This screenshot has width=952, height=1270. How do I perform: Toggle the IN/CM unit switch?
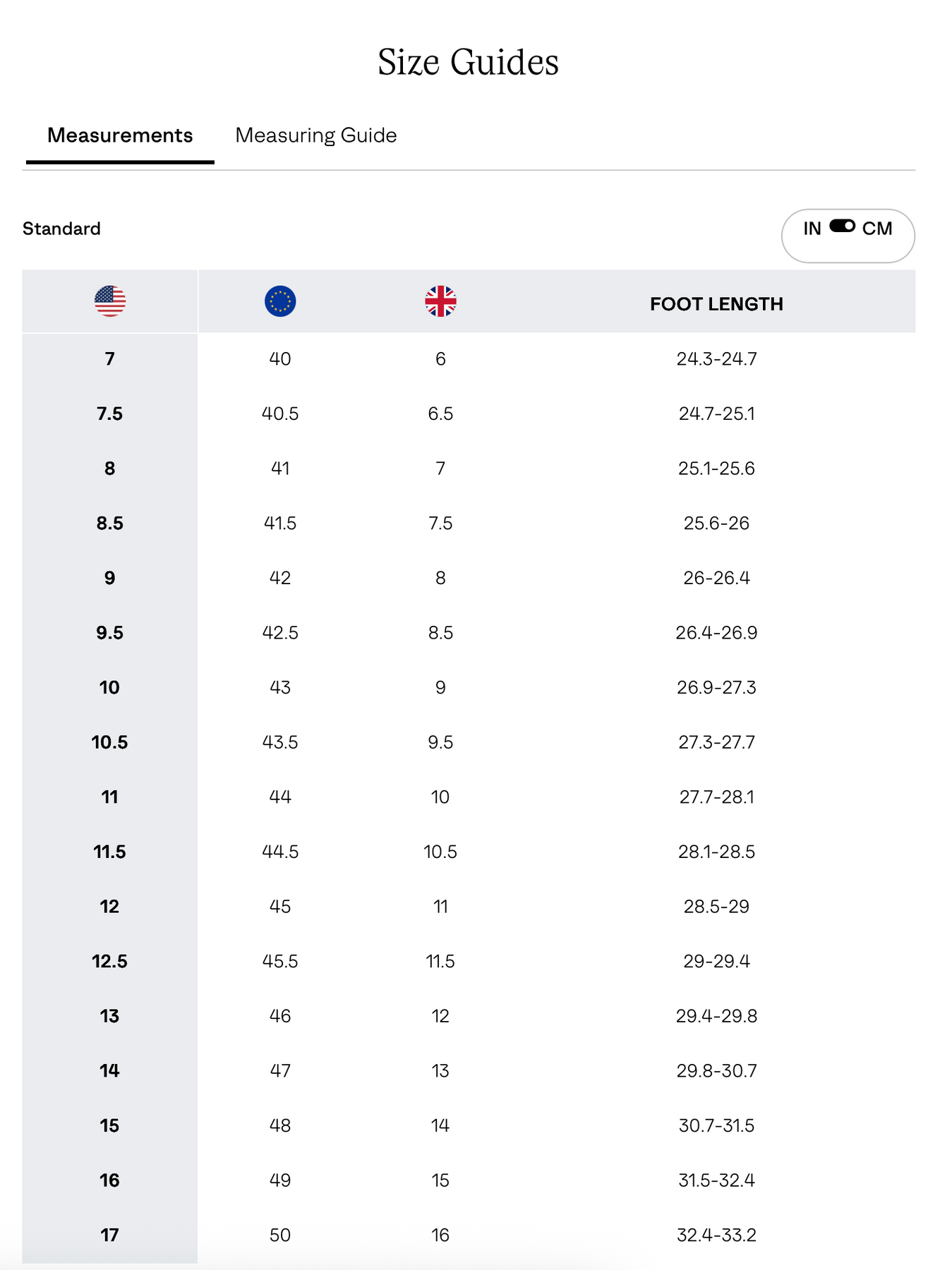(842, 226)
